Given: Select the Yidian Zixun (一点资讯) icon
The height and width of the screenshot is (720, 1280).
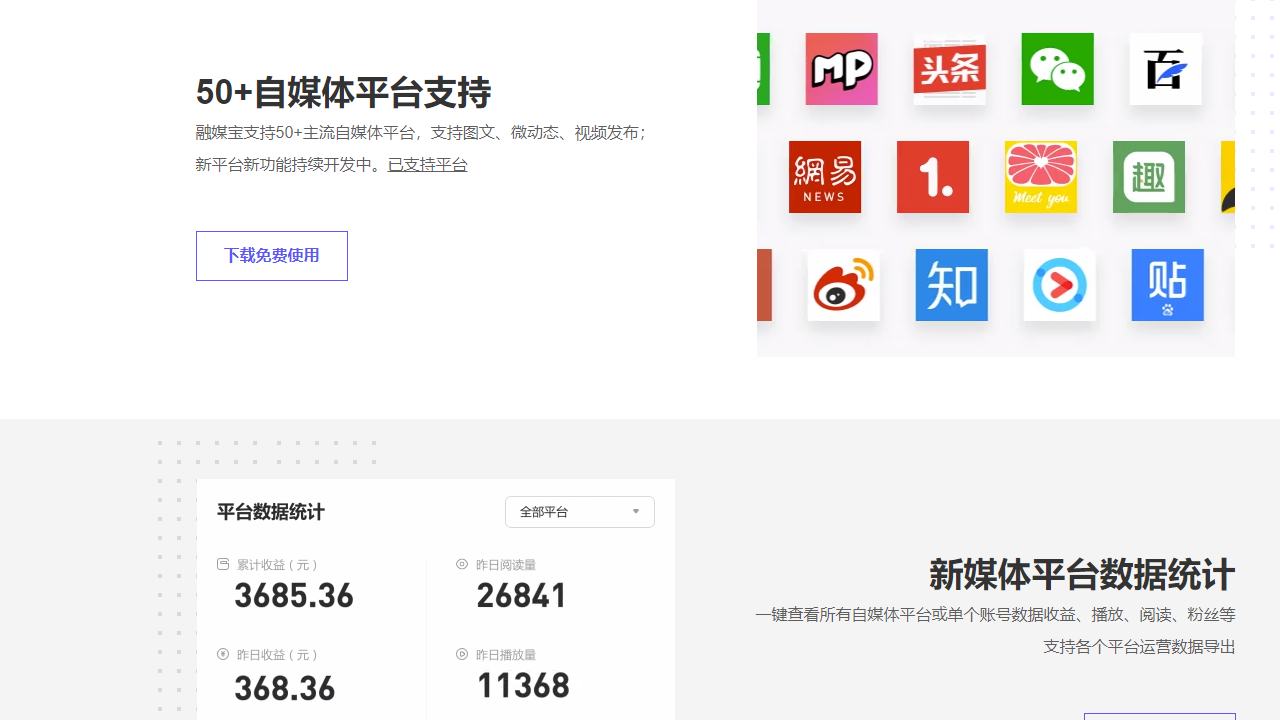Looking at the screenshot, I should [x=933, y=177].
